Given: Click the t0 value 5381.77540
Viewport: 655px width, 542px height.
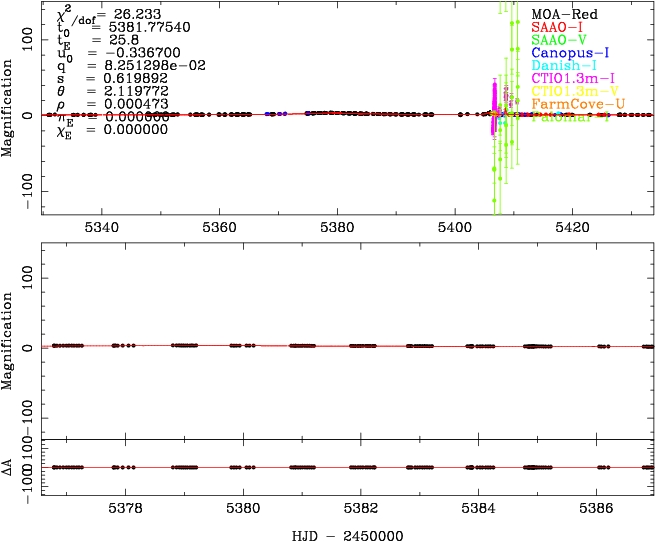Looking at the screenshot, I should (150, 27).
